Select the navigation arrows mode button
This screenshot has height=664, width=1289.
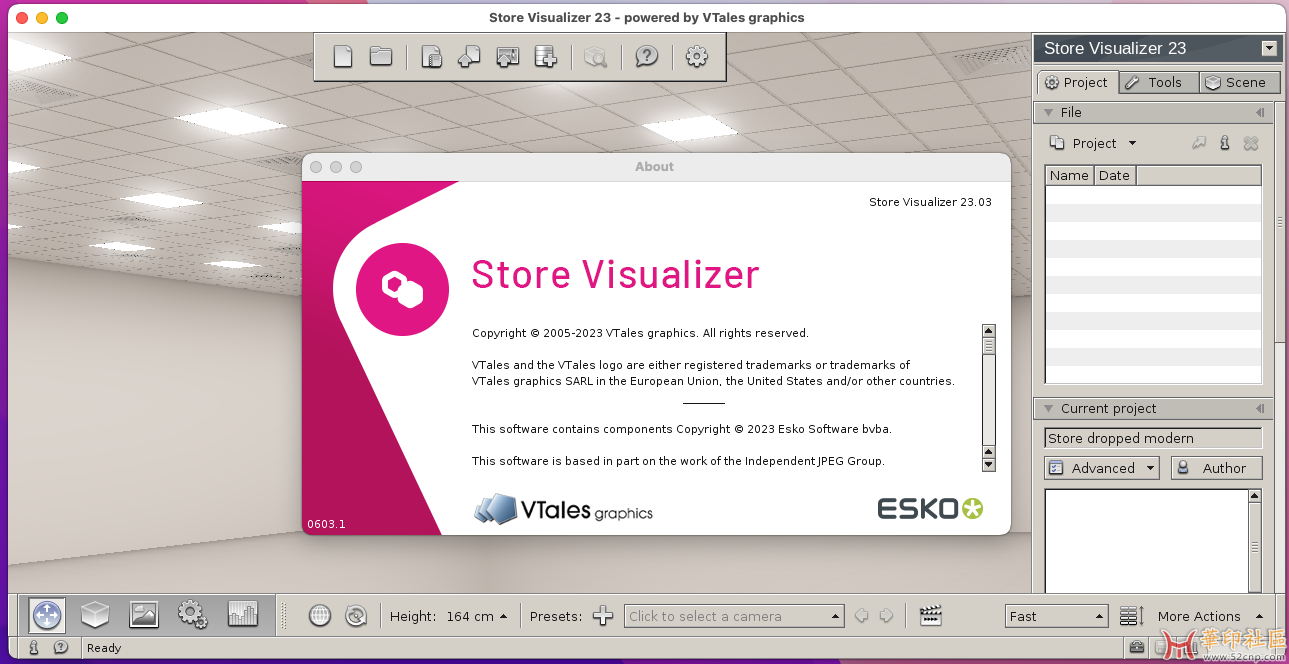[x=47, y=615]
